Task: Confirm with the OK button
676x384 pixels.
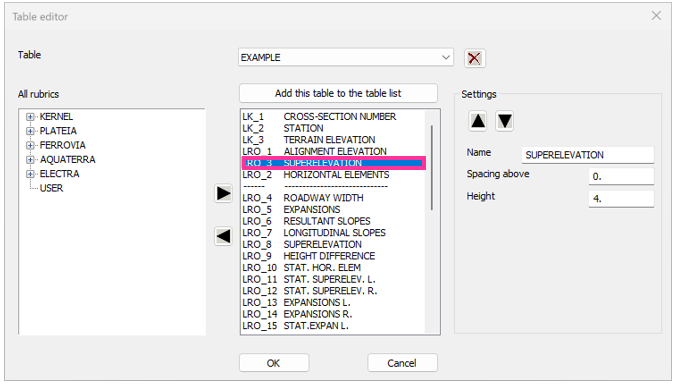Action: point(274,363)
